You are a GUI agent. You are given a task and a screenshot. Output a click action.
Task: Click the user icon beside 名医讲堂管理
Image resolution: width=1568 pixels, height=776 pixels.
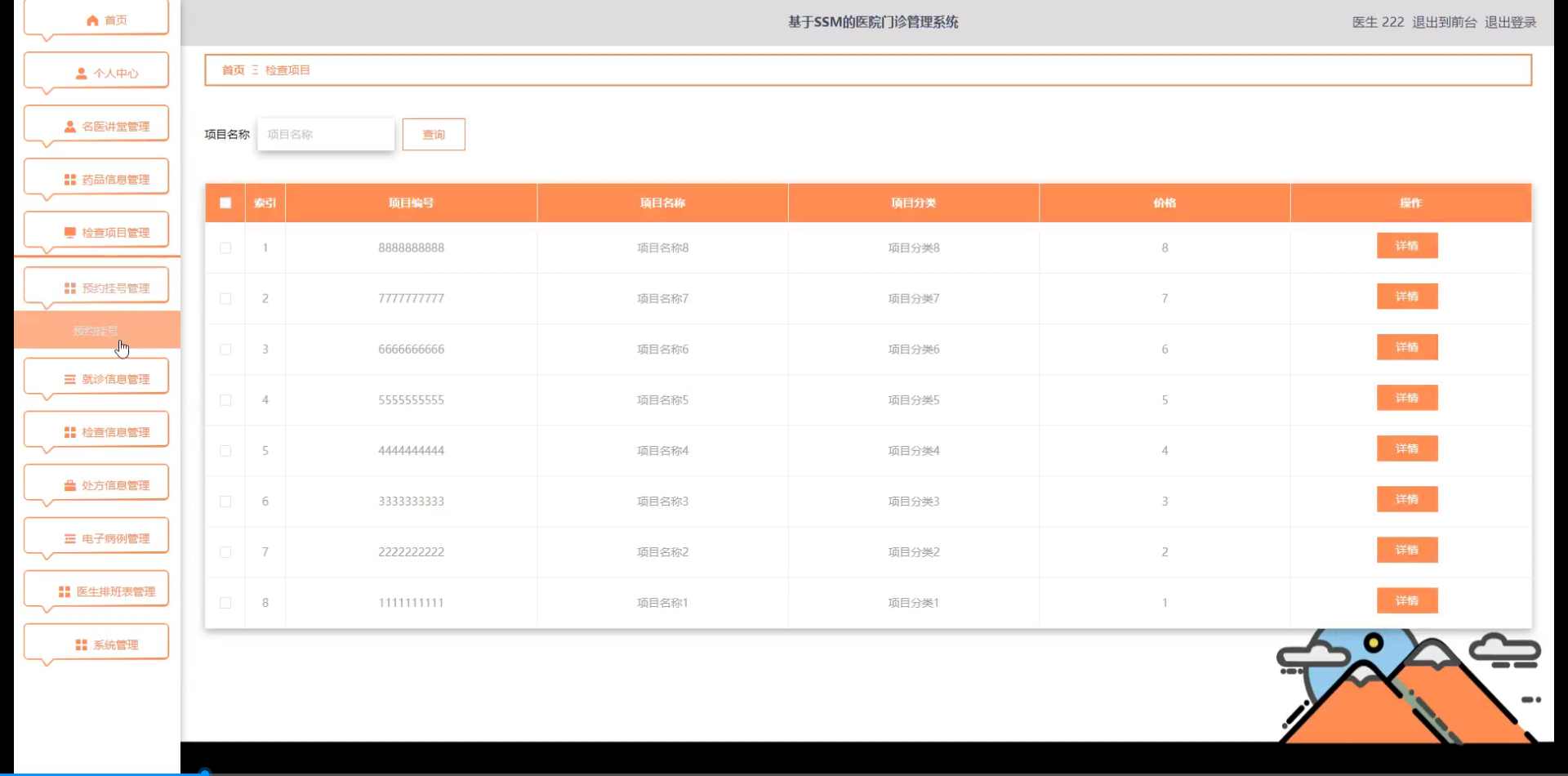(69, 127)
